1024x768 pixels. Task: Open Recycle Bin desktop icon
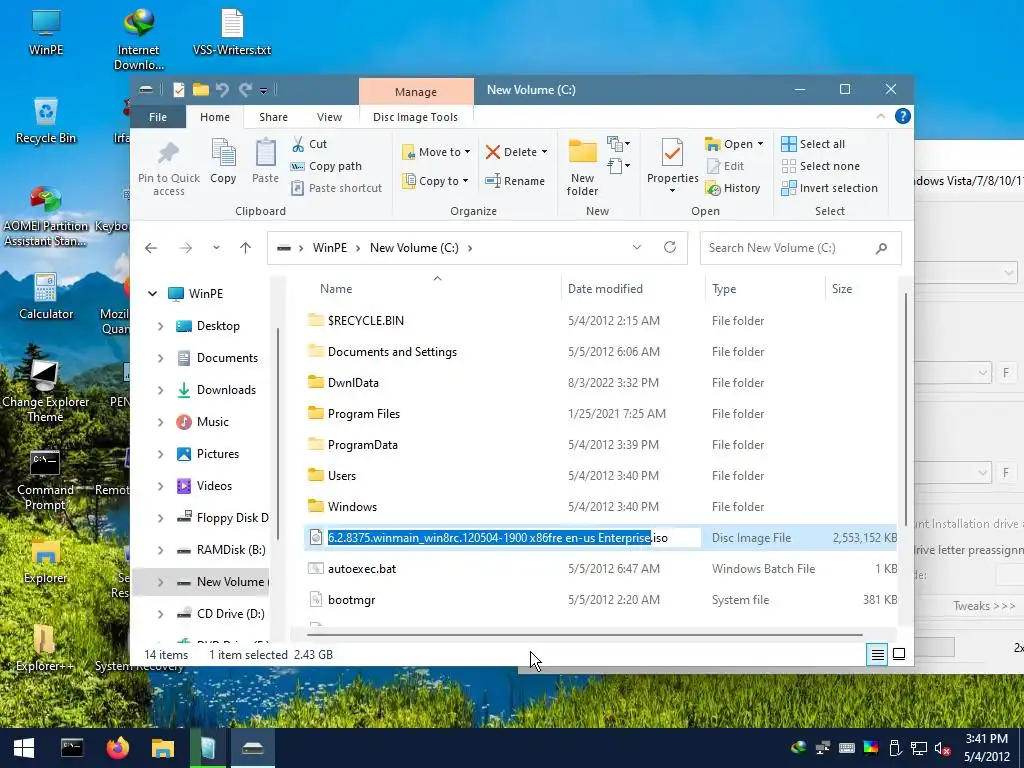(x=46, y=120)
